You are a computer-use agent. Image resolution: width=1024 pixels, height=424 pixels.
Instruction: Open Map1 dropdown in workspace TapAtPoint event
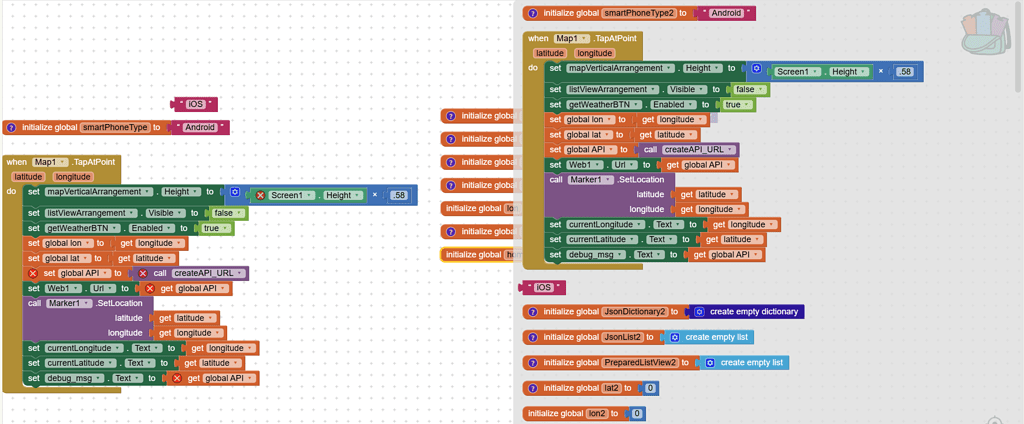tap(51, 162)
